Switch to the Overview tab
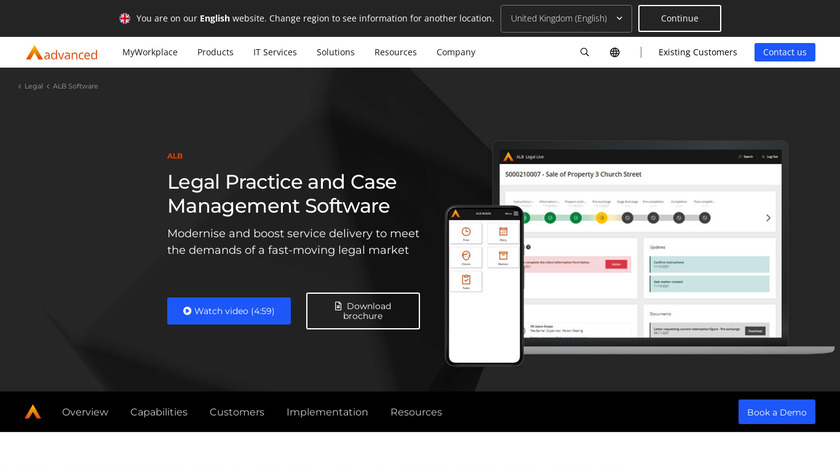This screenshot has width=840, height=472. tap(85, 412)
